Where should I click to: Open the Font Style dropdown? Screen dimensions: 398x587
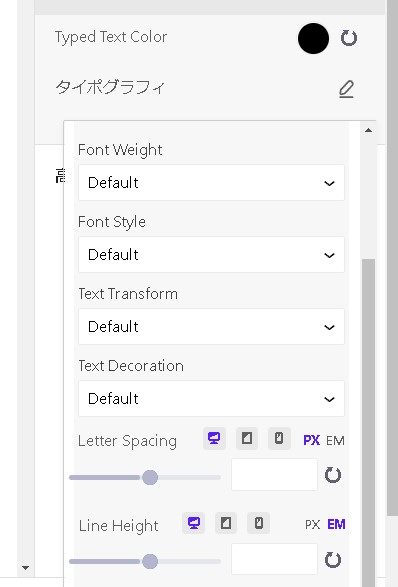[x=211, y=255]
